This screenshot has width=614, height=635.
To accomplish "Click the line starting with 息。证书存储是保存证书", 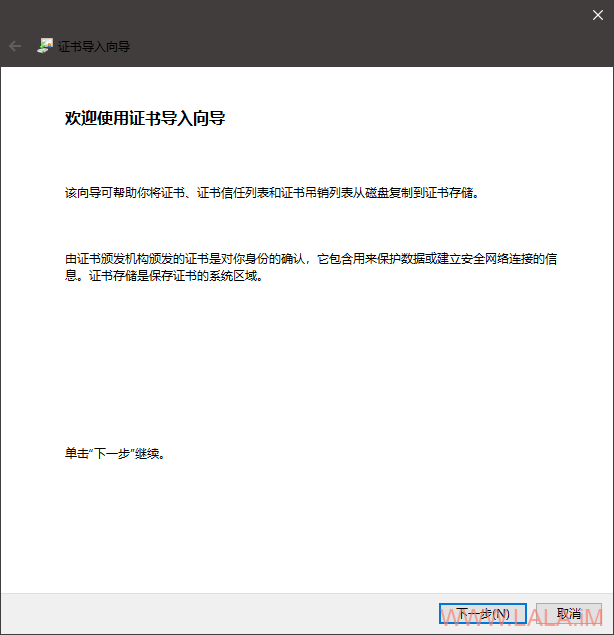I will 165,277.
